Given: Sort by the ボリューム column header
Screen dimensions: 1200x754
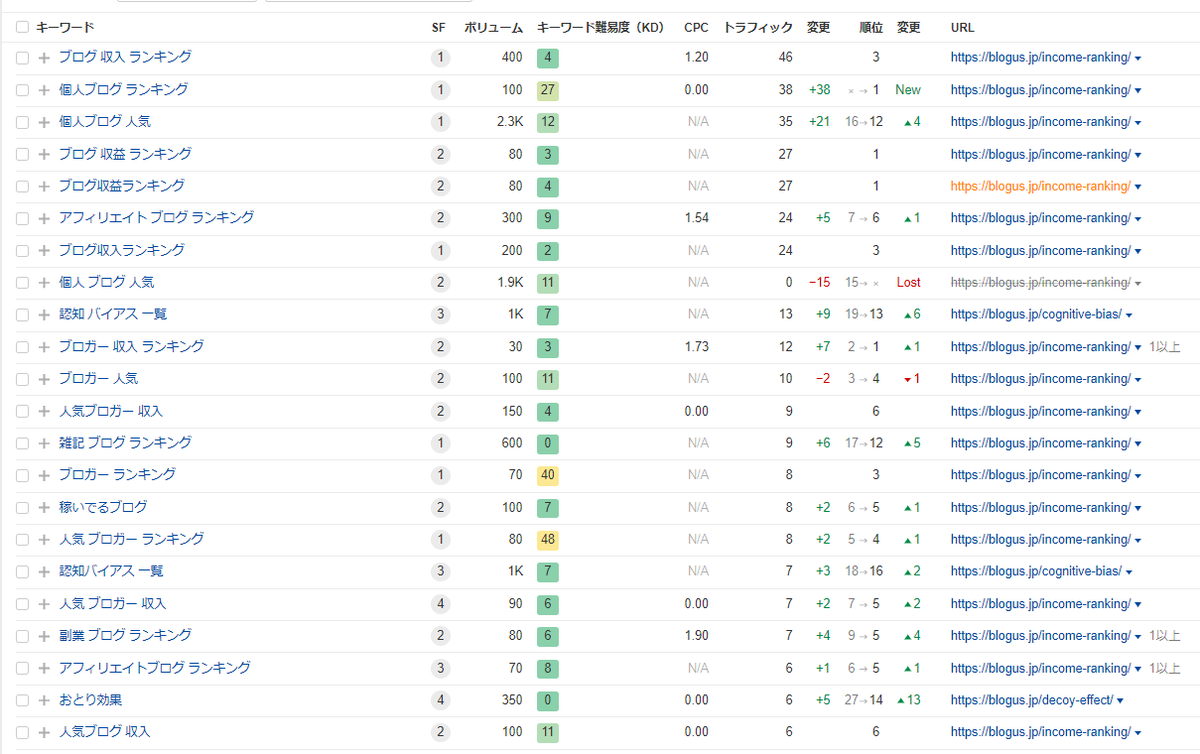Looking at the screenshot, I should tap(492, 28).
